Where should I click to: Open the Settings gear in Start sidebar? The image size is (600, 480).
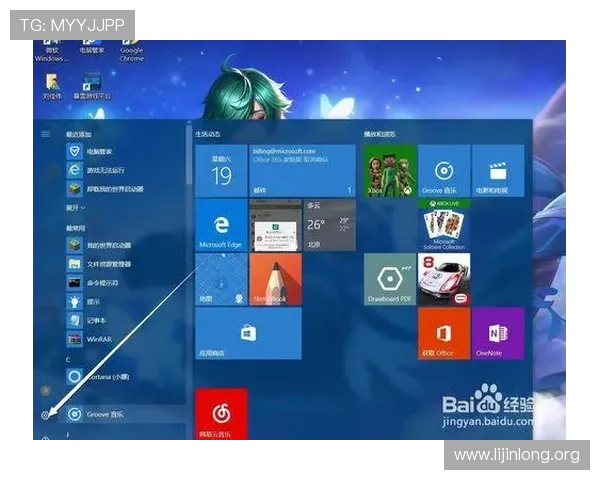click(x=46, y=415)
